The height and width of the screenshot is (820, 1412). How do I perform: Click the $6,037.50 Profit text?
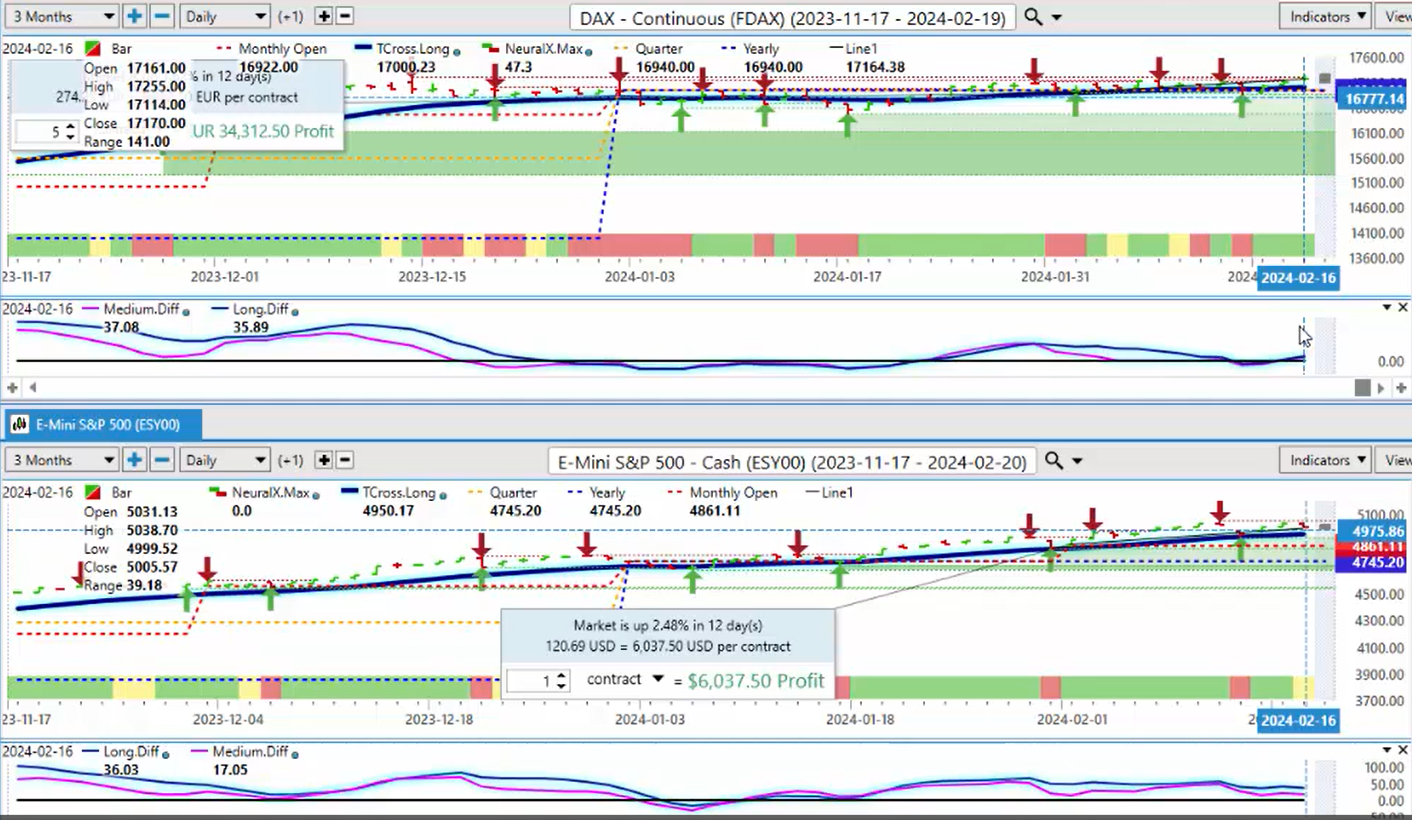(x=756, y=681)
